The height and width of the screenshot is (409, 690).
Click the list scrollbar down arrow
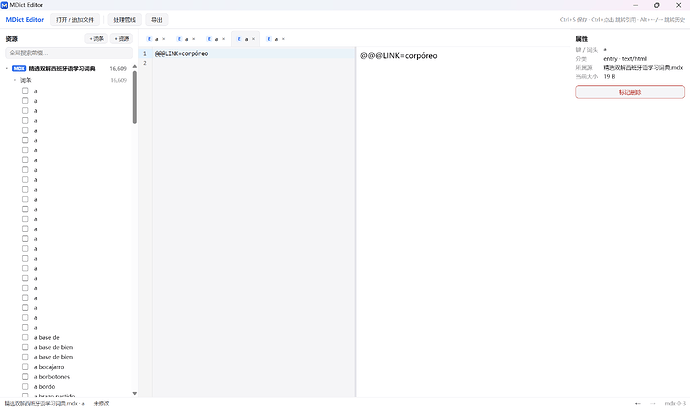point(135,393)
